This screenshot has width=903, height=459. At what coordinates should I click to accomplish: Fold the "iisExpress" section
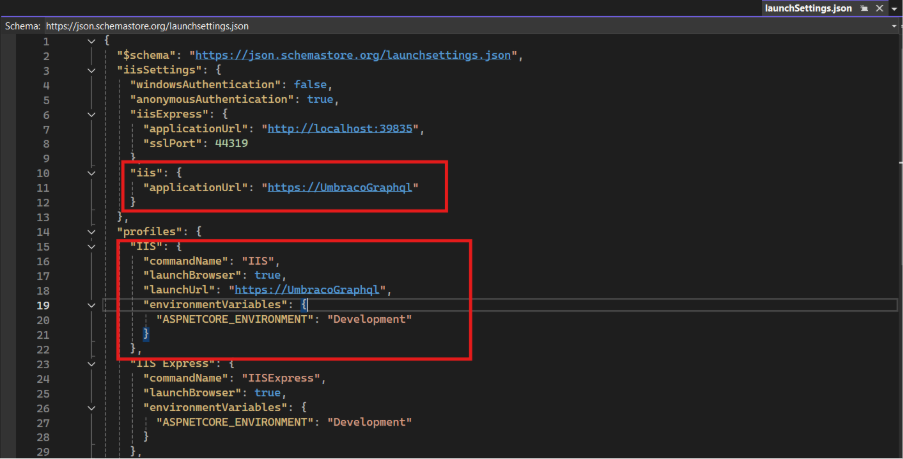pos(92,114)
